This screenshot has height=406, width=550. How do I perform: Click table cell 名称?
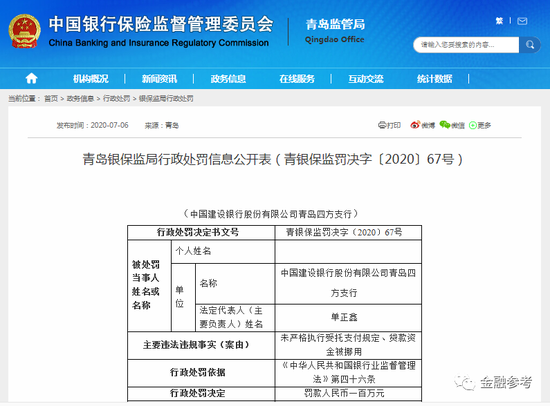(235, 284)
